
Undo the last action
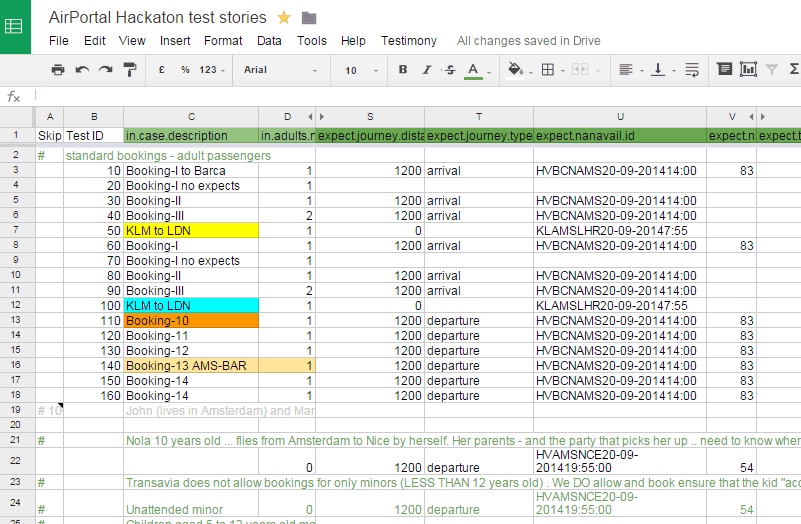(82, 70)
